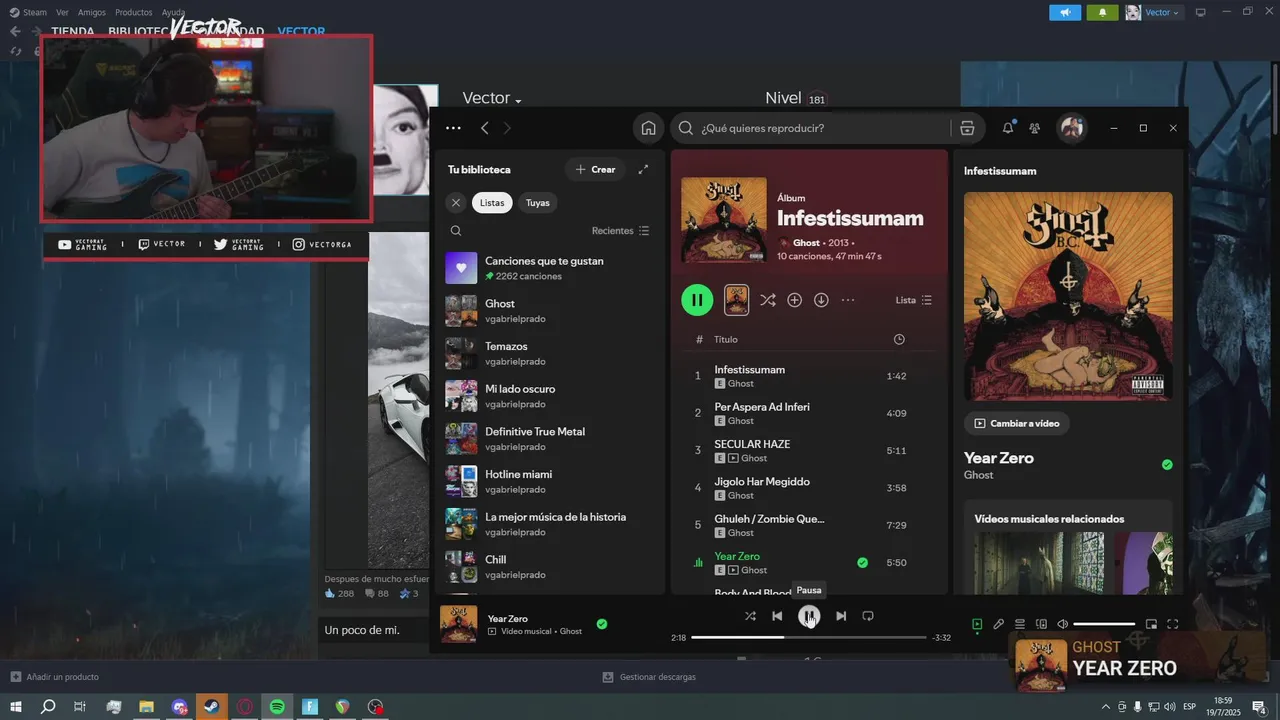The height and width of the screenshot is (720, 1280).
Task: Open miniplayer from the player bar
Action: click(1151, 624)
